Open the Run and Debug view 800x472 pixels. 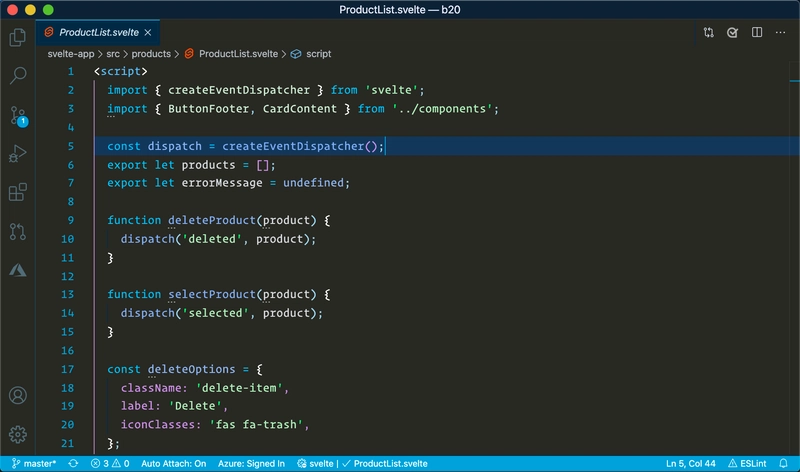(x=18, y=154)
